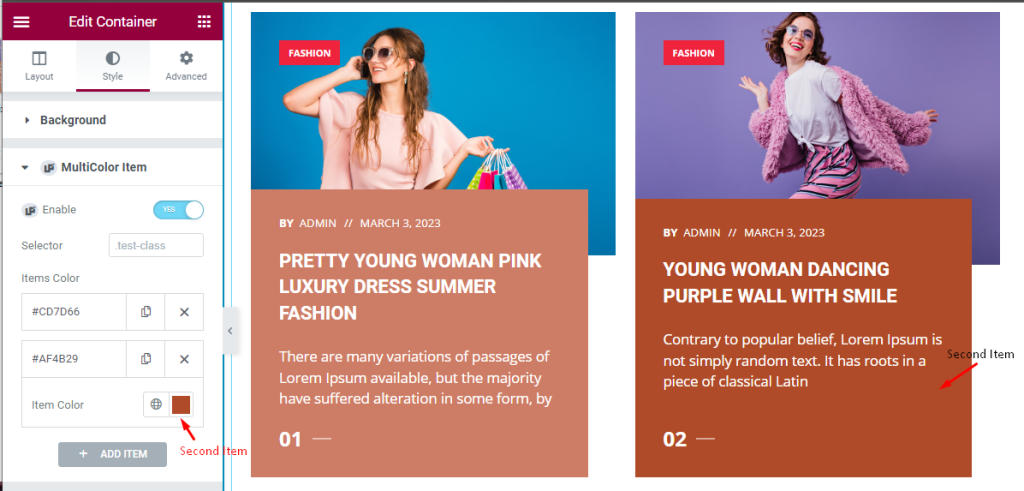Open global colors globe icon
The image size is (1024, 491).
[x=156, y=404]
